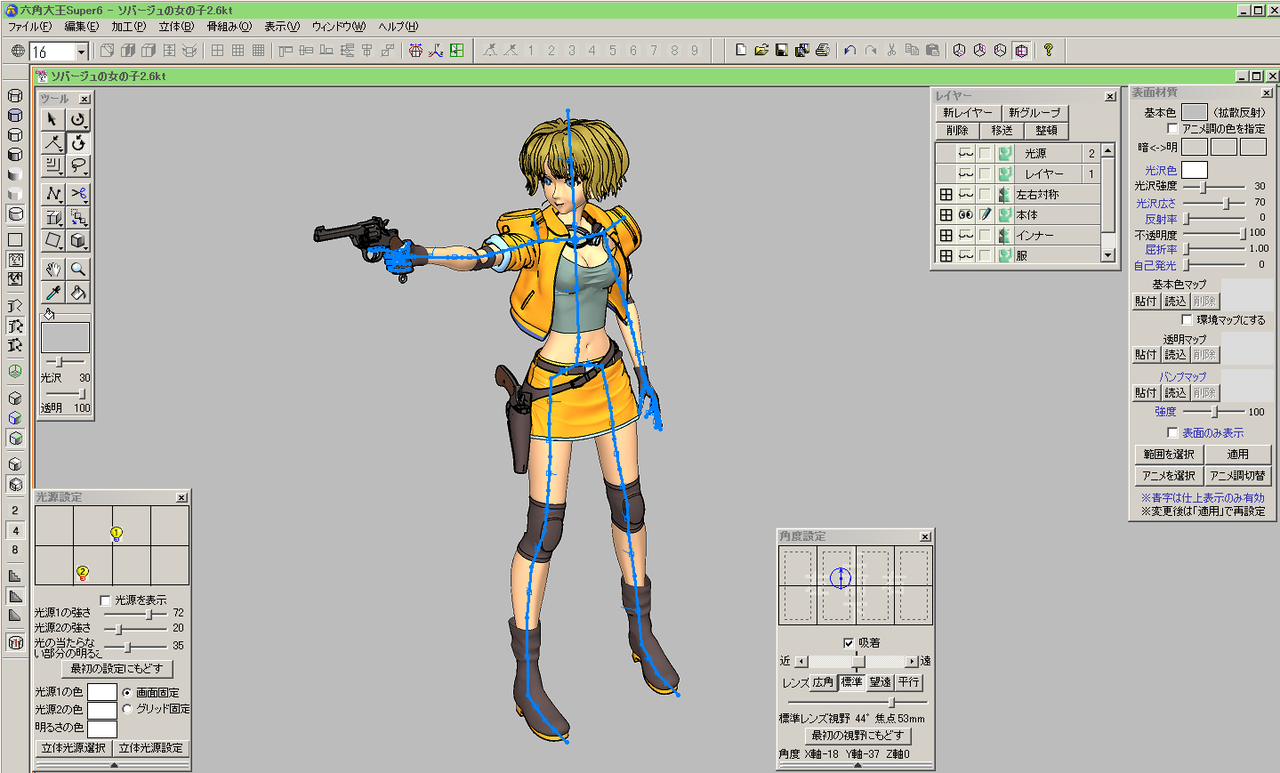Click the 光沢色 white color swatch
Viewport: 1280px width, 773px height.
1194,170
